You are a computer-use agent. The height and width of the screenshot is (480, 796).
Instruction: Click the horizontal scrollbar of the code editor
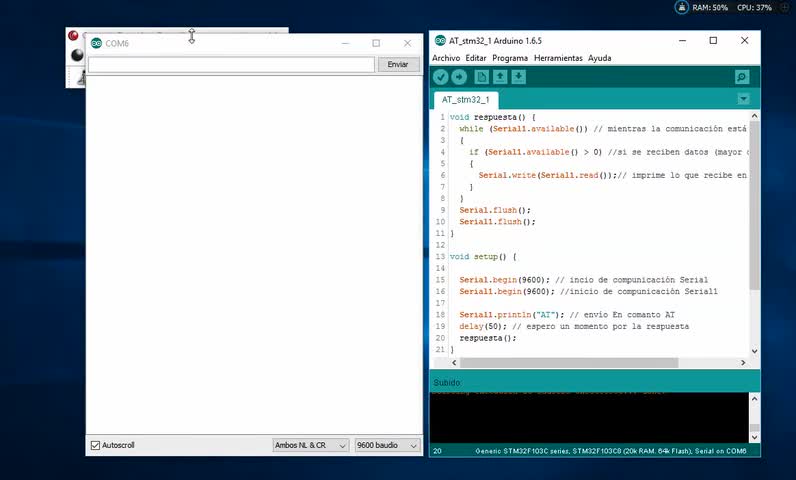(569, 363)
